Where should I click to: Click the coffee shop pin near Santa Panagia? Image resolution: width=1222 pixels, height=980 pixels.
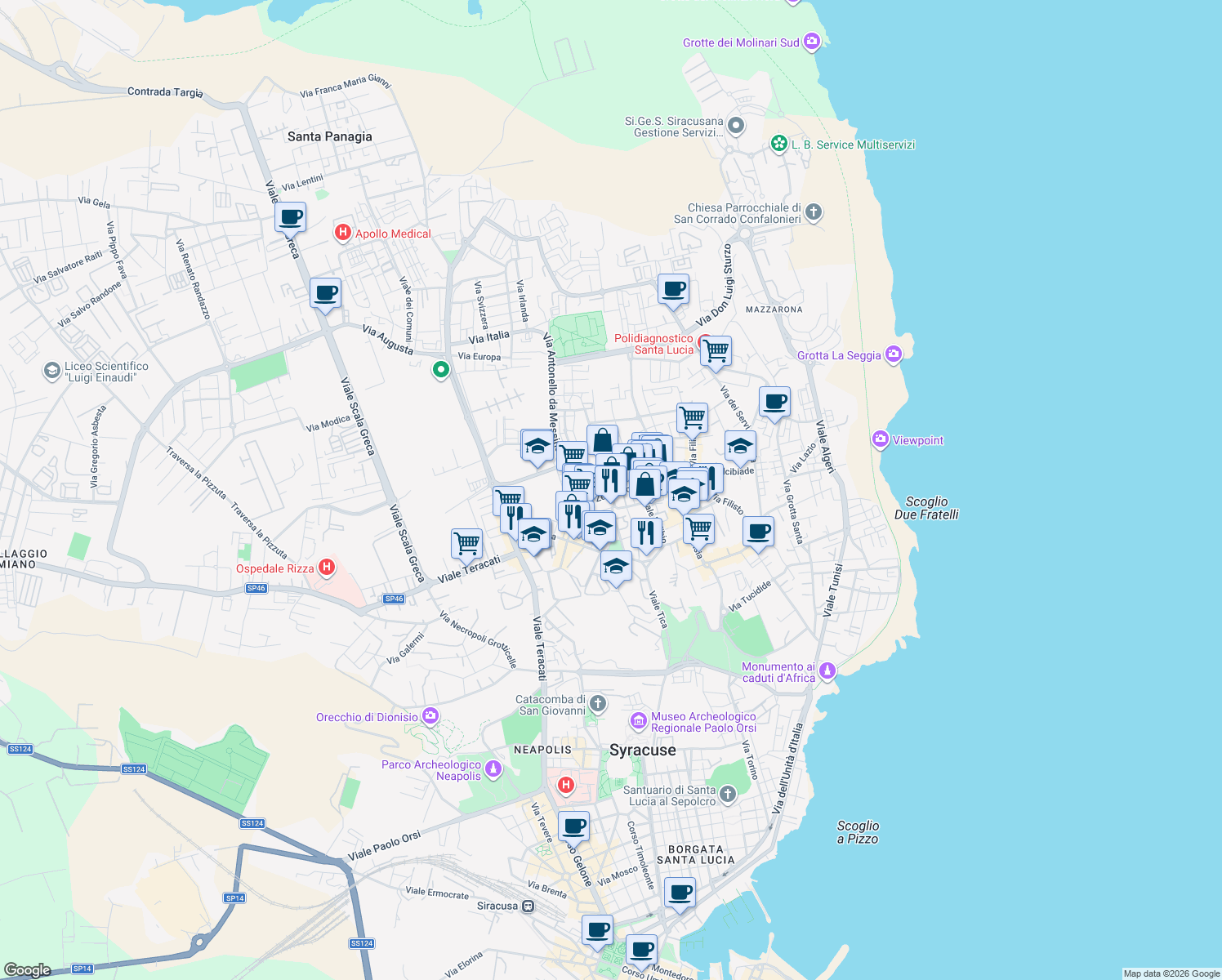pos(289,216)
